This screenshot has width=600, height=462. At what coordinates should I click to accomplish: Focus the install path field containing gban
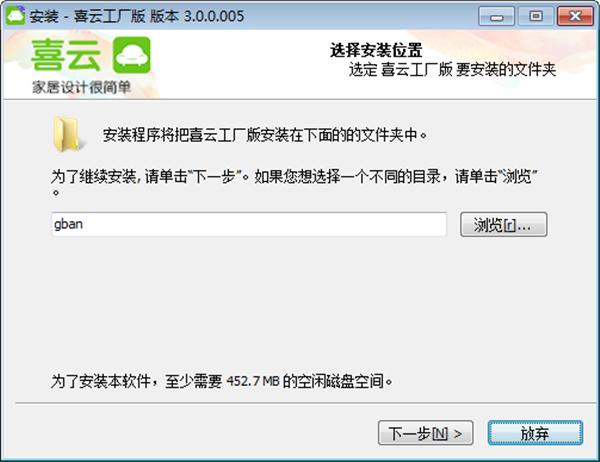click(249, 224)
